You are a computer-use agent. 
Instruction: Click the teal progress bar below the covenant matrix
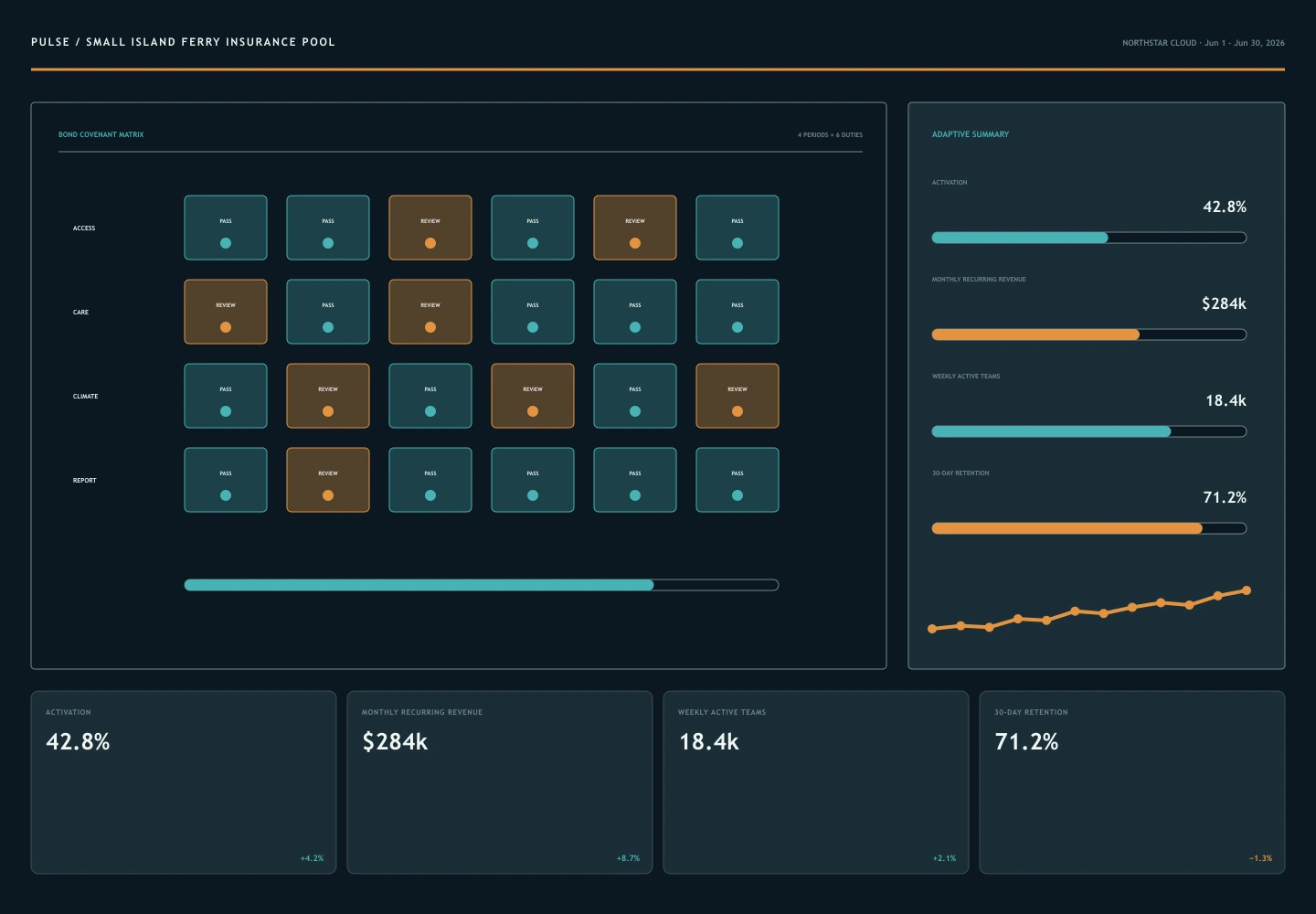pos(482,585)
